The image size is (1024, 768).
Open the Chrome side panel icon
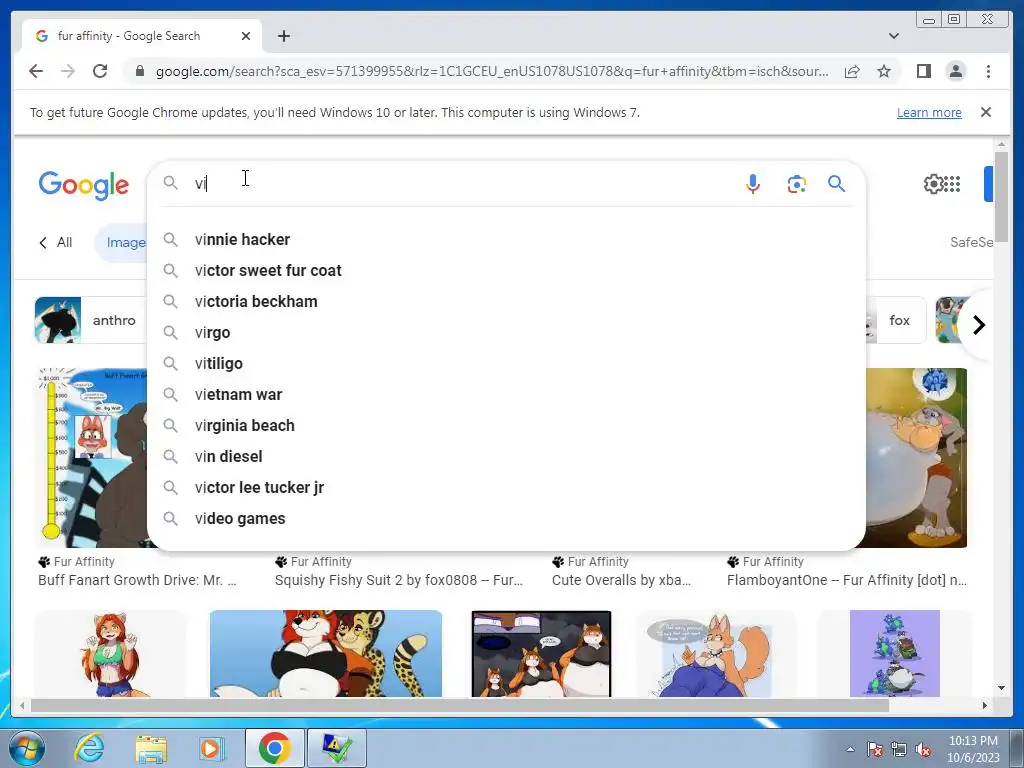(923, 71)
